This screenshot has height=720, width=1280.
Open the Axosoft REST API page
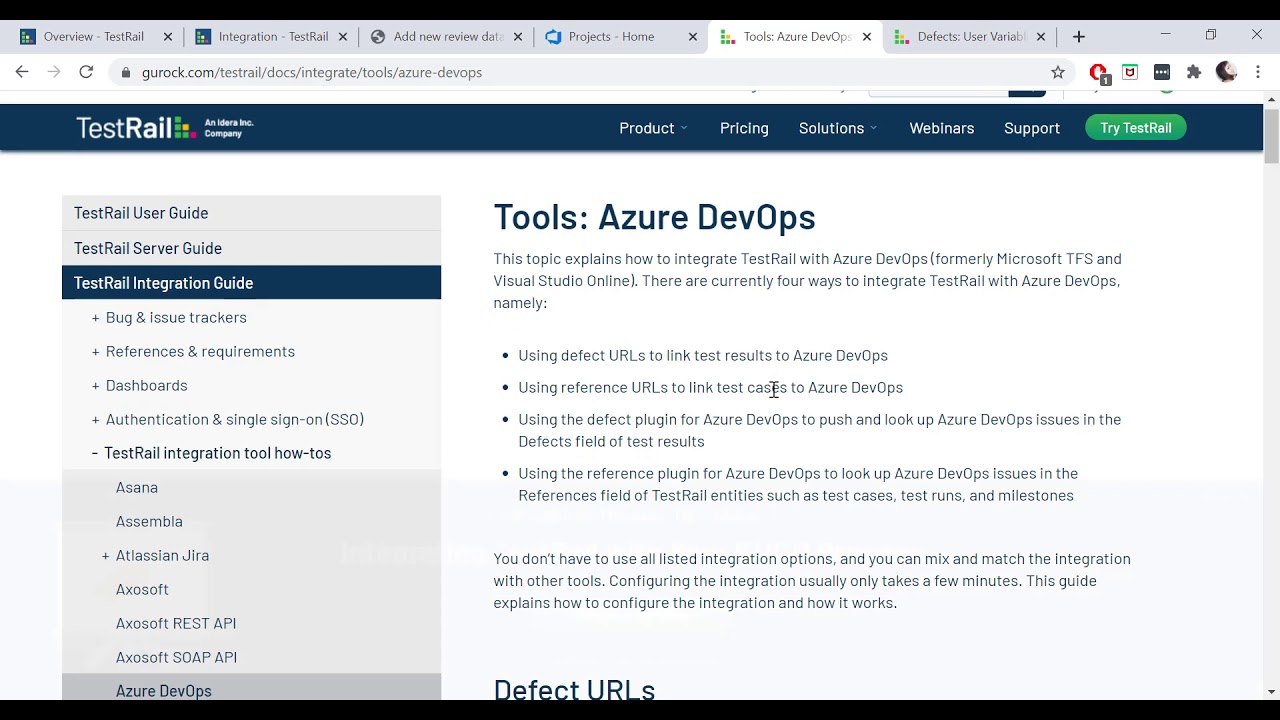pyautogui.click(x=176, y=623)
